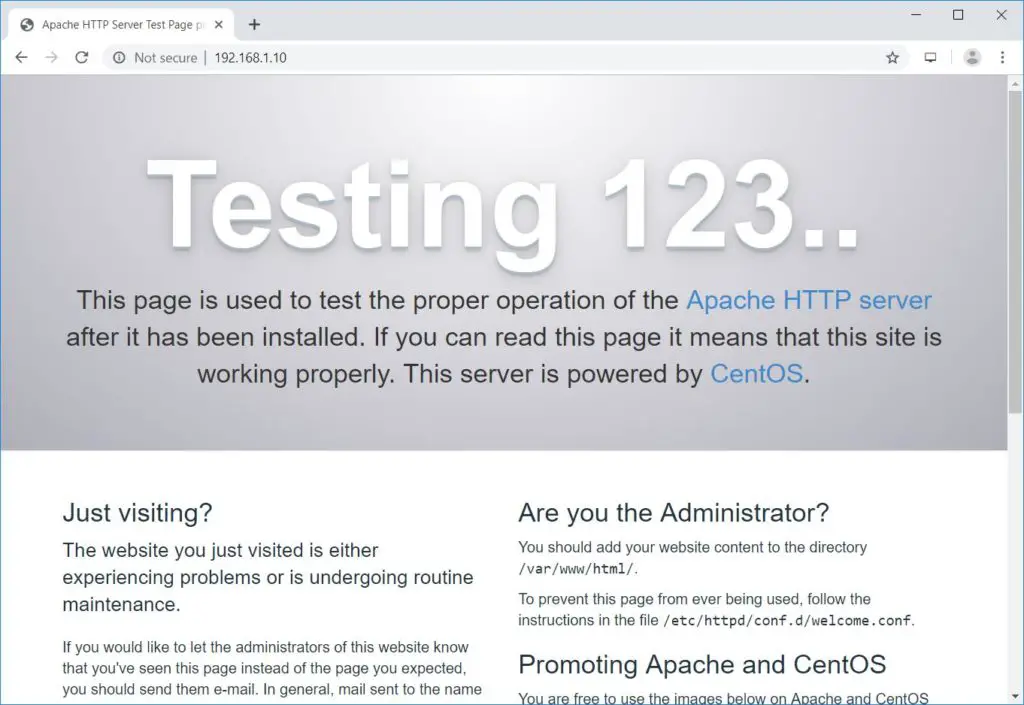Viewport: 1024px width, 705px height.
Task: Close the browser window
Action: [1001, 14]
